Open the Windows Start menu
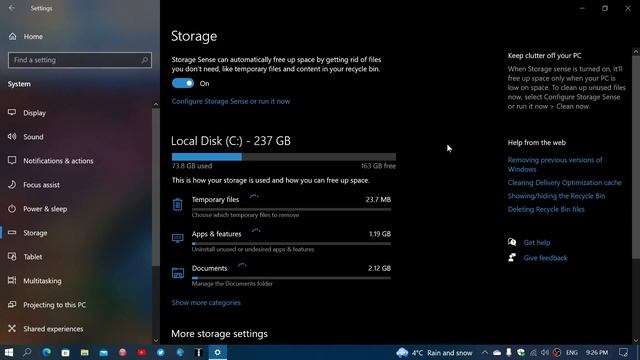Screen dimensions: 640x360 click(x=9, y=352)
